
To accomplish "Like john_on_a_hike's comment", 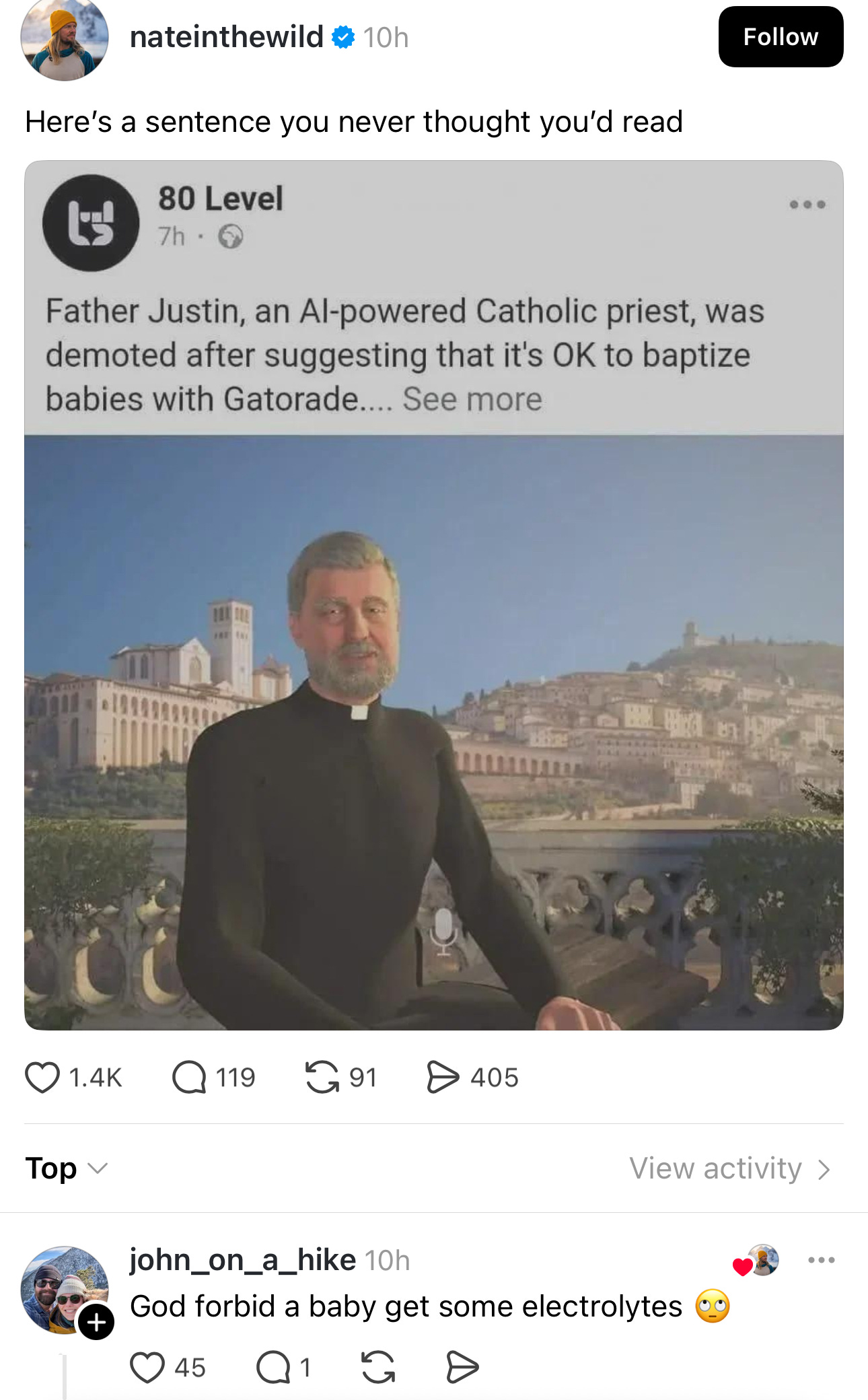I will pyautogui.click(x=147, y=1367).
